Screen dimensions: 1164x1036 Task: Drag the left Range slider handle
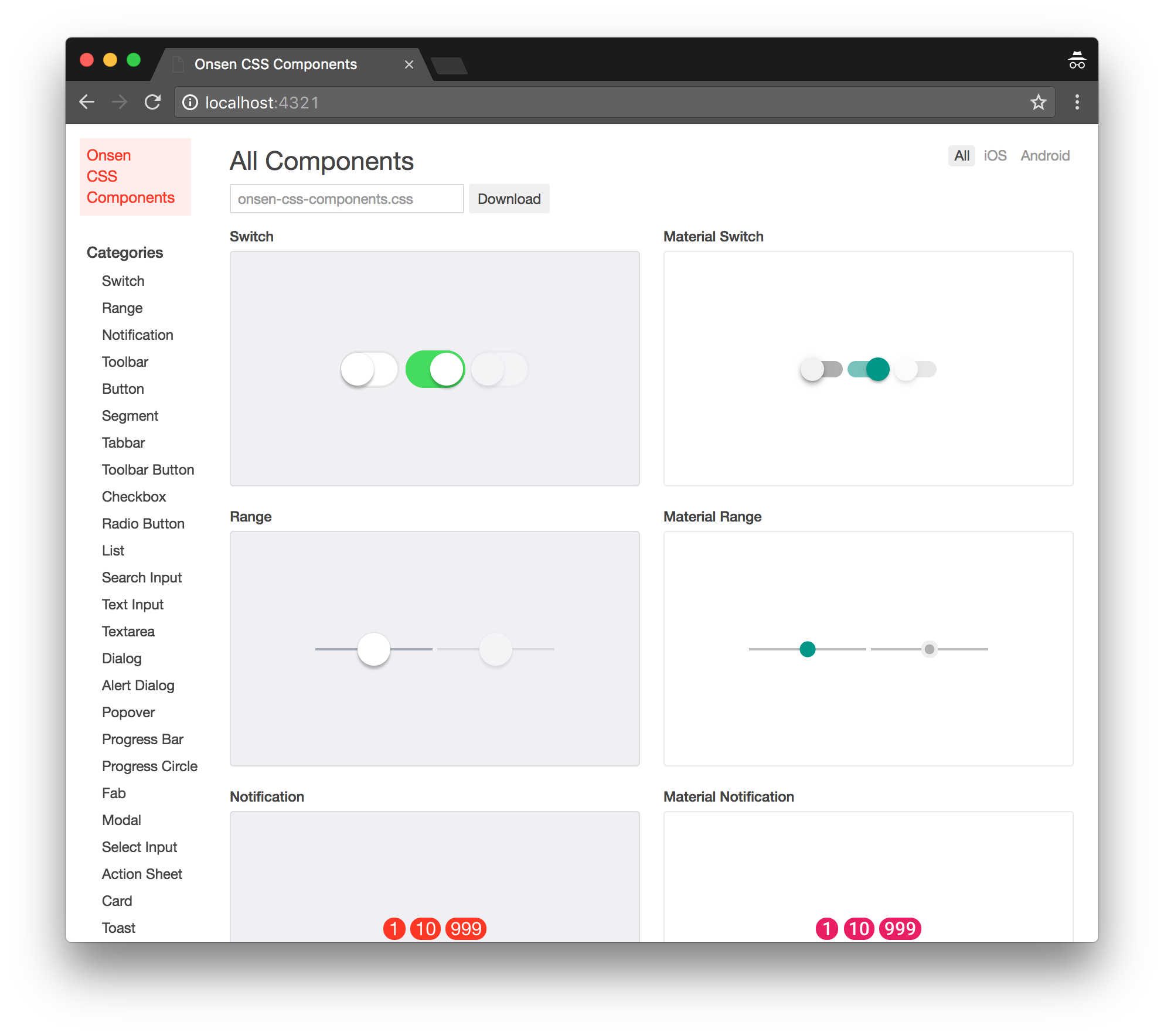374,648
